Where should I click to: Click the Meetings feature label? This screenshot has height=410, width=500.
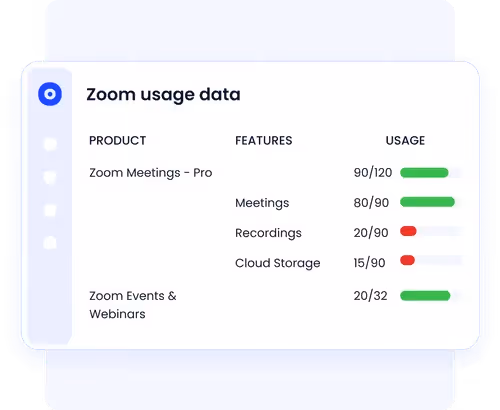tap(262, 203)
